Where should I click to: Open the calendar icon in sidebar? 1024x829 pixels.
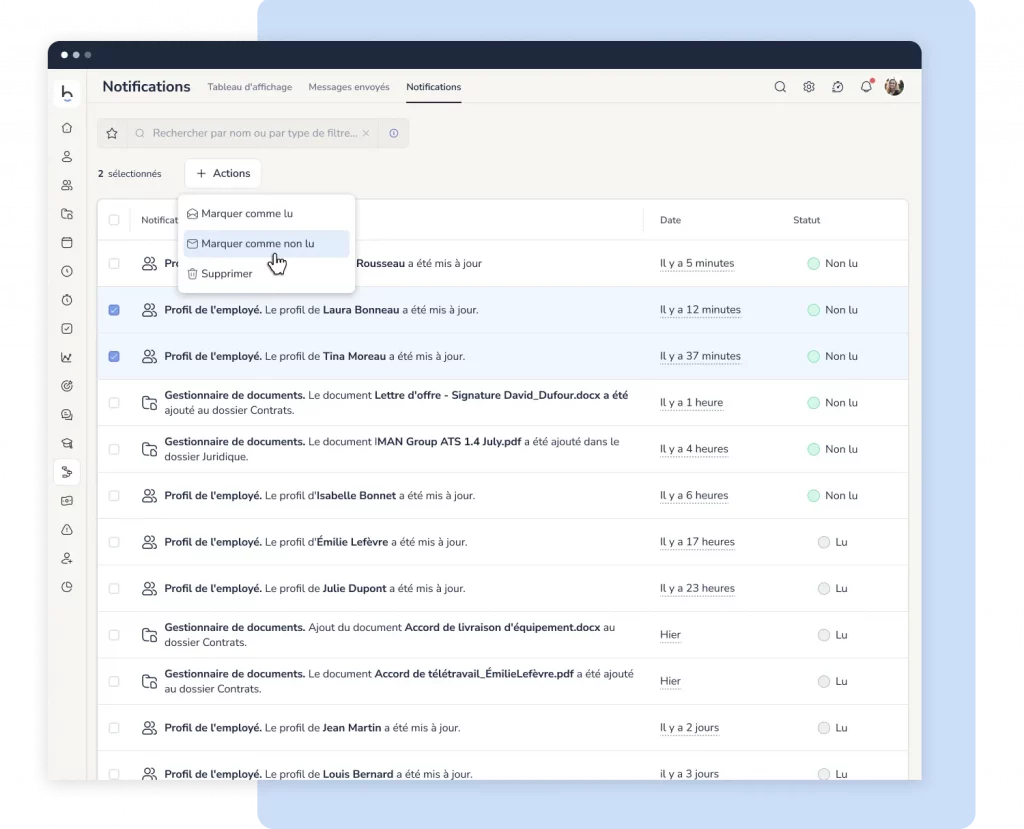pyautogui.click(x=67, y=242)
